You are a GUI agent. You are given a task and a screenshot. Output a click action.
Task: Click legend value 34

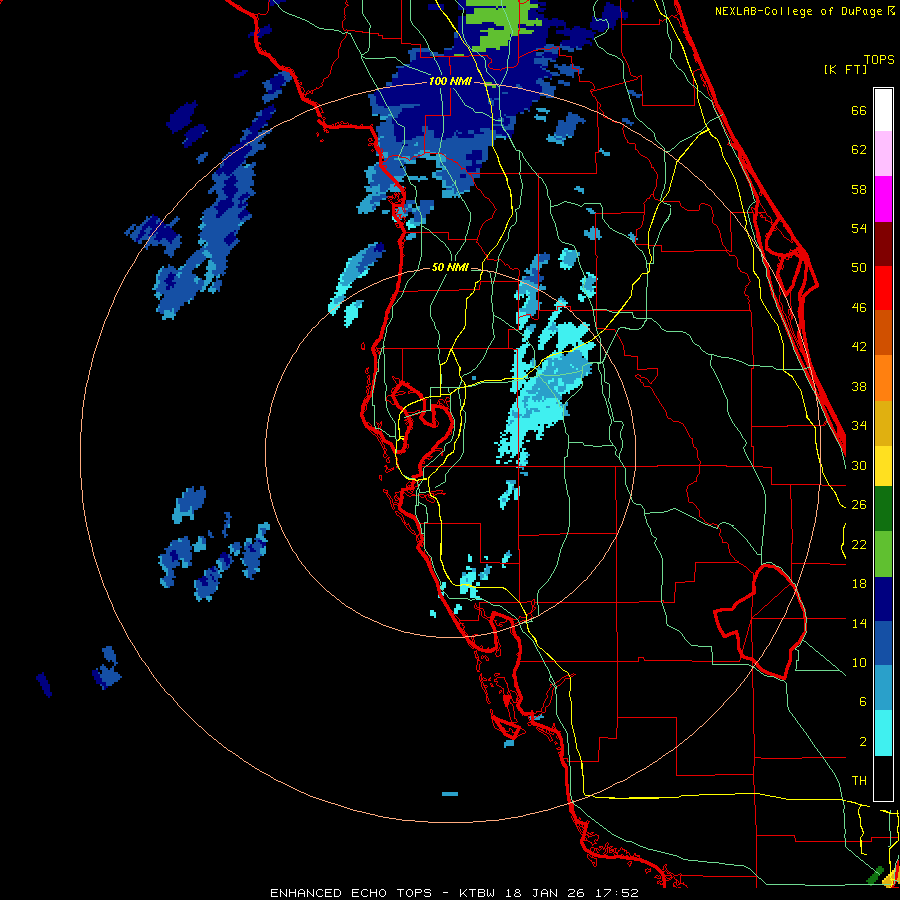(x=859, y=426)
